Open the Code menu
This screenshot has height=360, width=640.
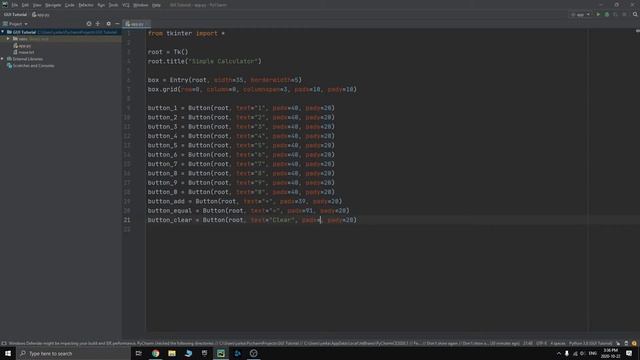click(x=70, y=5)
